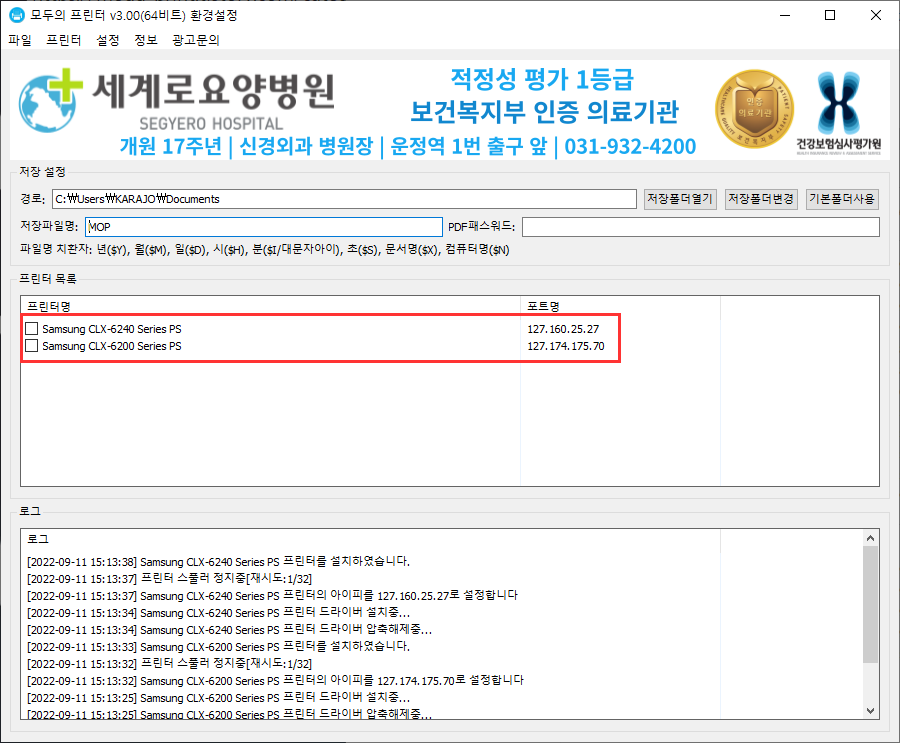Open the 프린터 menu
The height and width of the screenshot is (743, 900).
click(61, 41)
